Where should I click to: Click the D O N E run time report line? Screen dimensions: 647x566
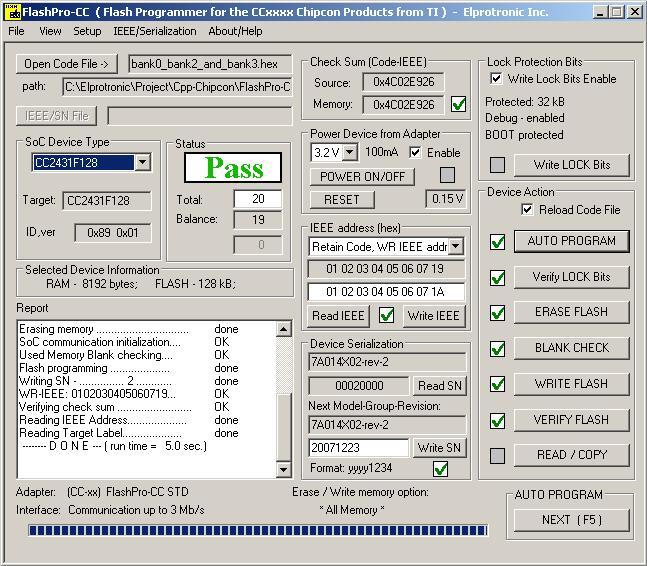coord(115,446)
